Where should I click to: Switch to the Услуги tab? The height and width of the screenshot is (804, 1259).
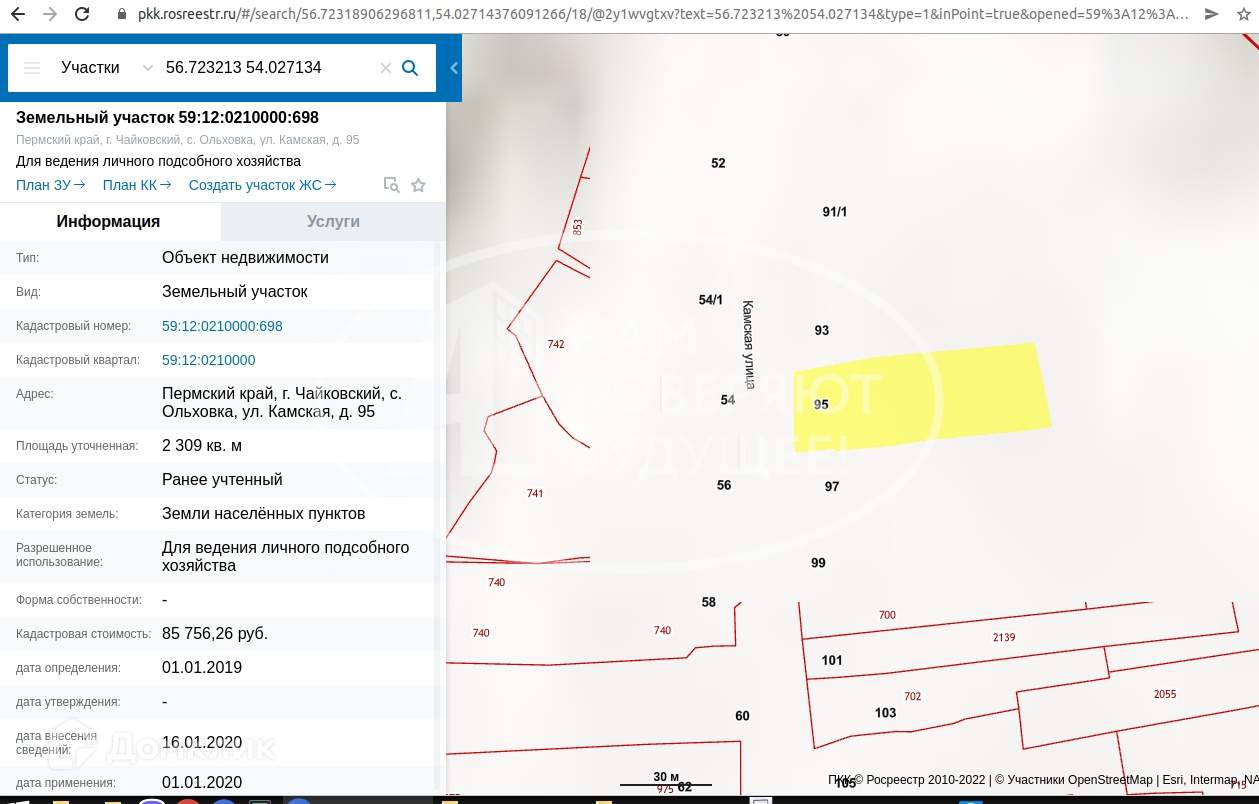333,222
